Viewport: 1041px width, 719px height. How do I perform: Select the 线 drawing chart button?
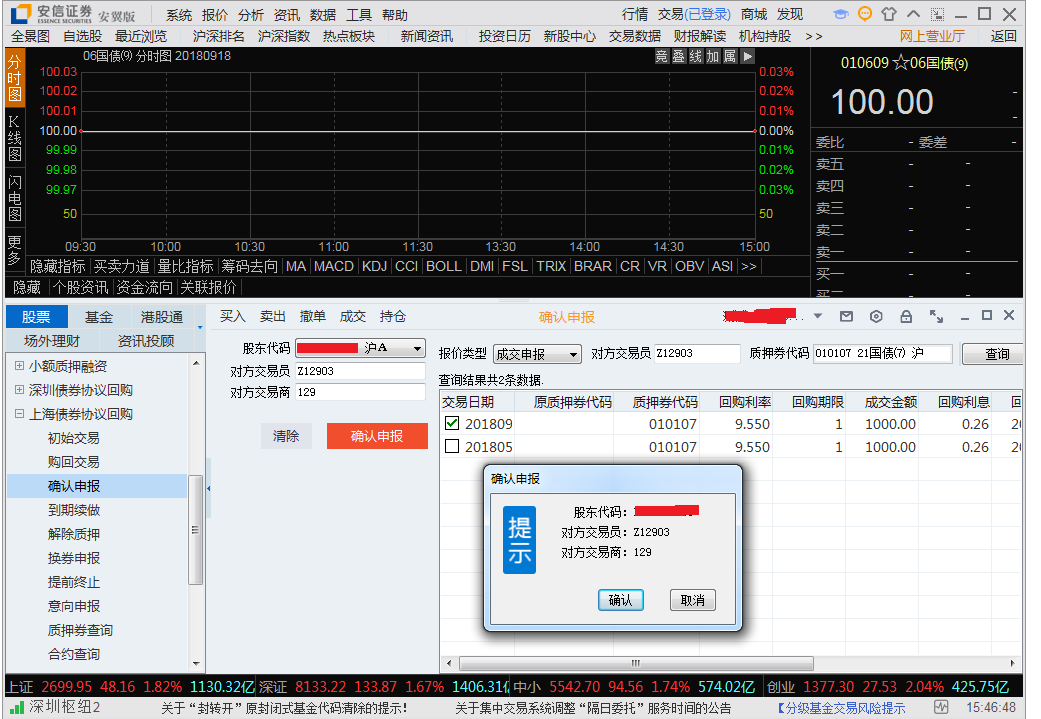pyautogui.click(x=696, y=56)
